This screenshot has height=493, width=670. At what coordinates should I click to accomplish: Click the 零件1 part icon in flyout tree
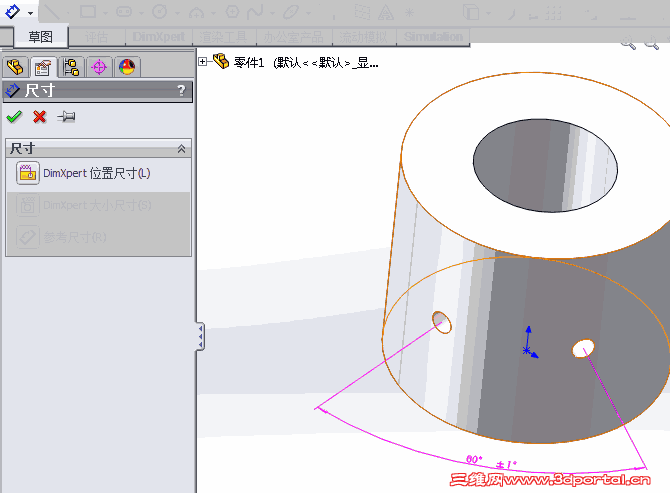coord(221,62)
